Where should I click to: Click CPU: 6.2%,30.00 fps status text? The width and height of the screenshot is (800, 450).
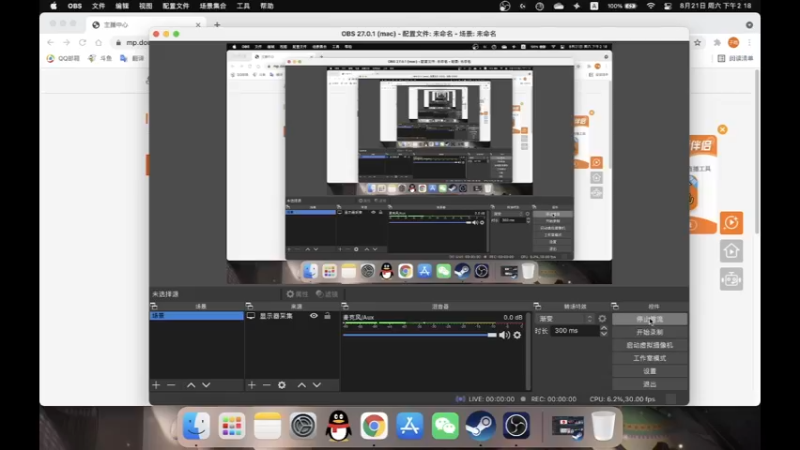pos(622,399)
